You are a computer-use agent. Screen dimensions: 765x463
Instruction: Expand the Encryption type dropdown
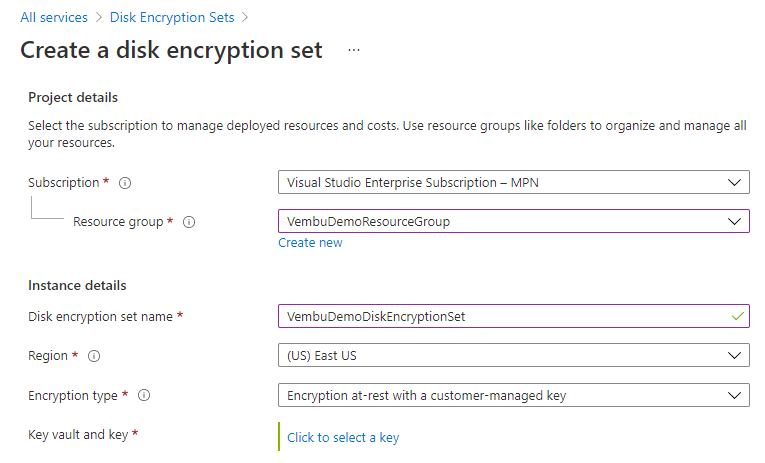tap(500, 395)
